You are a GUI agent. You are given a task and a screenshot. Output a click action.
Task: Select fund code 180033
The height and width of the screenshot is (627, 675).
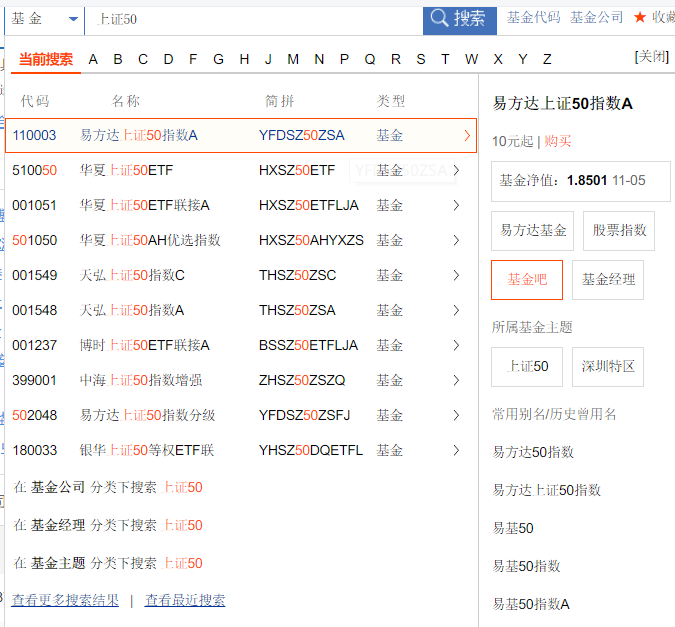[34, 450]
